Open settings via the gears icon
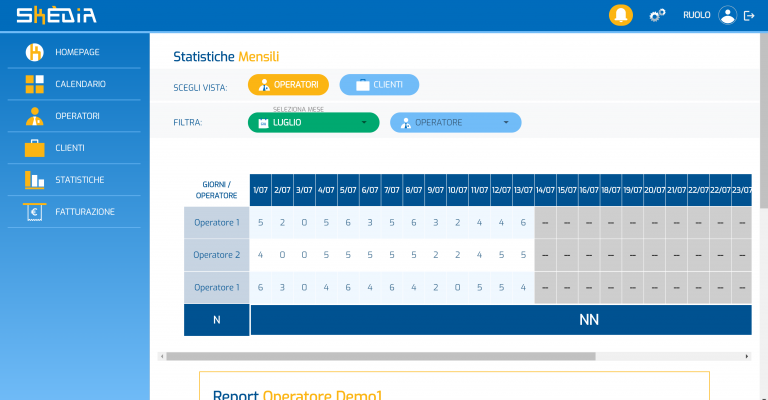This screenshot has height=400, width=768. pyautogui.click(x=657, y=15)
